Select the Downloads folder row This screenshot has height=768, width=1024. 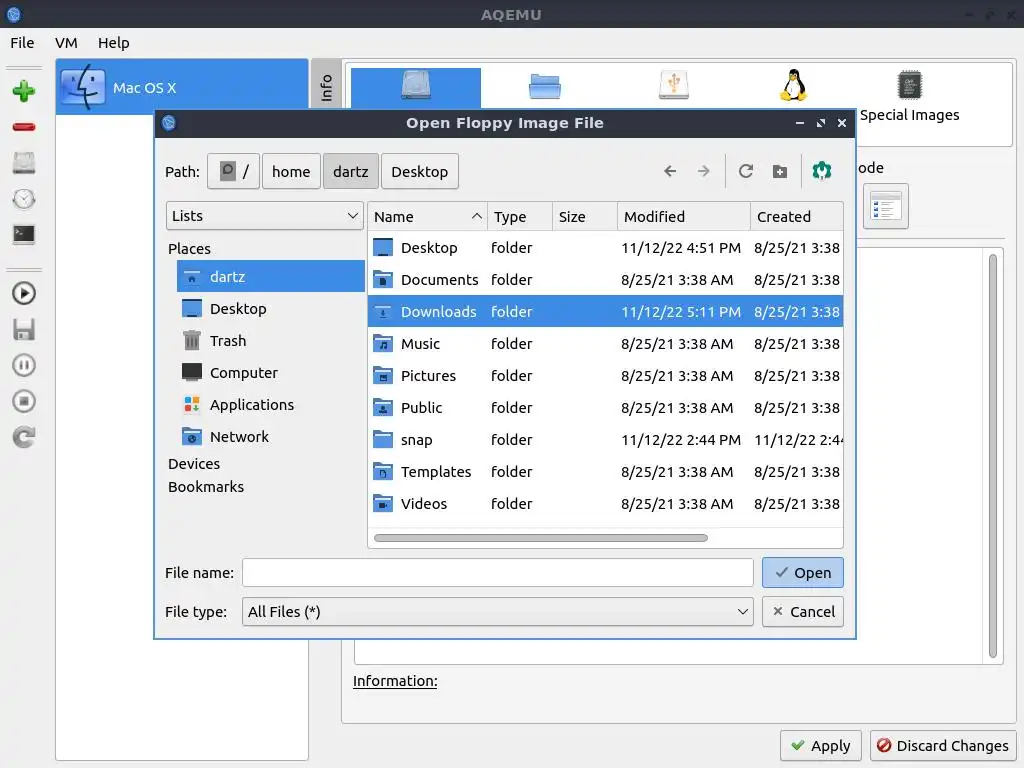point(605,312)
